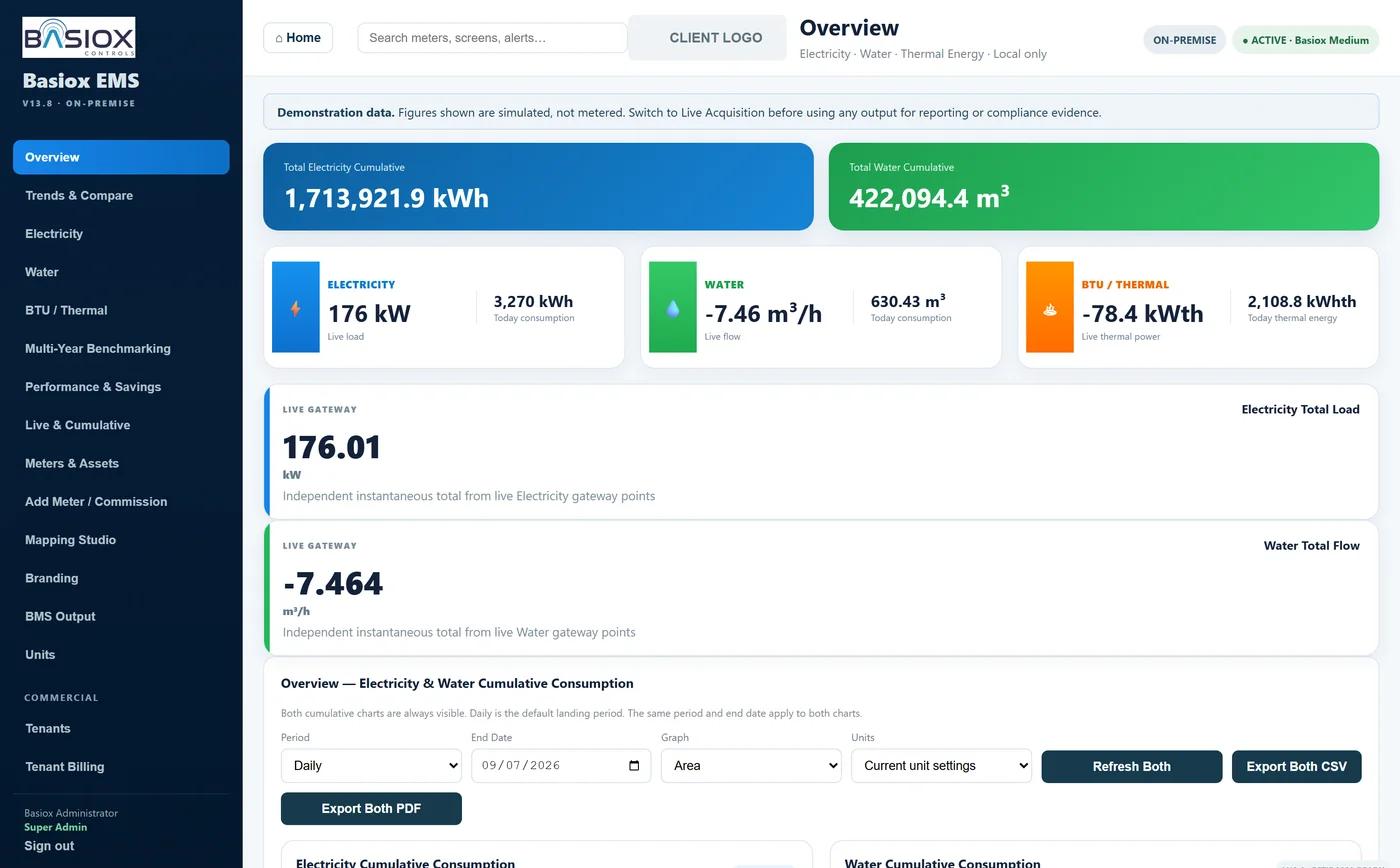Open Performance & Savings
The height and width of the screenshot is (868, 1400).
pos(121,387)
